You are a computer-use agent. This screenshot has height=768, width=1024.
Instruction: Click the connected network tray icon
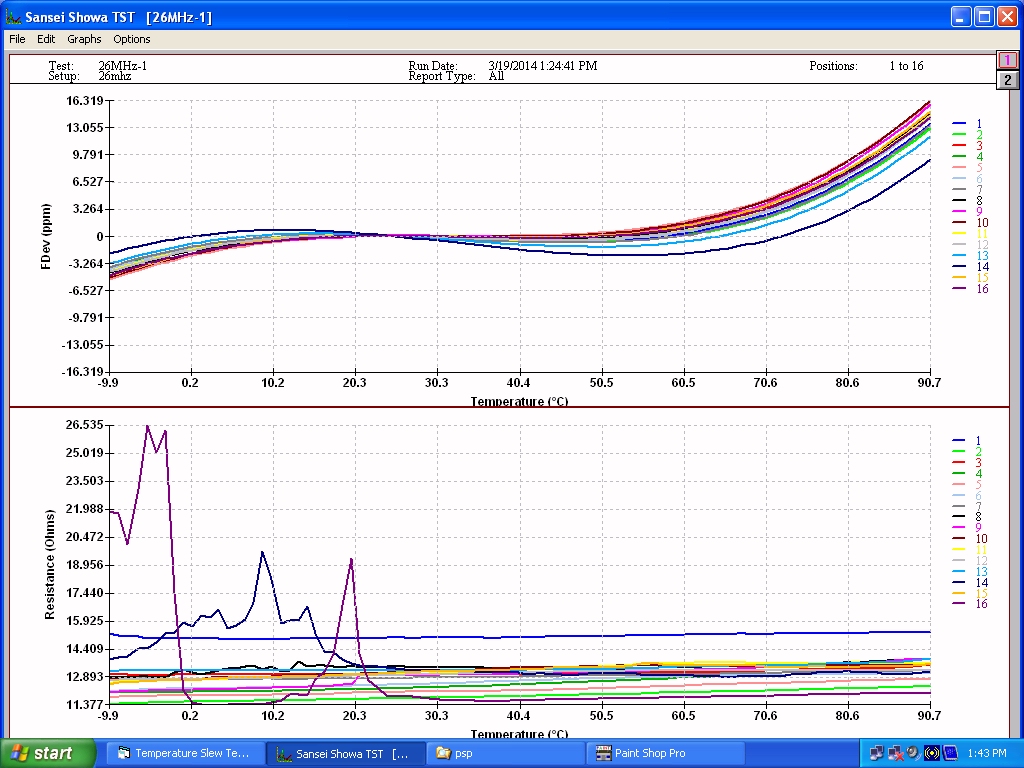[x=877, y=753]
